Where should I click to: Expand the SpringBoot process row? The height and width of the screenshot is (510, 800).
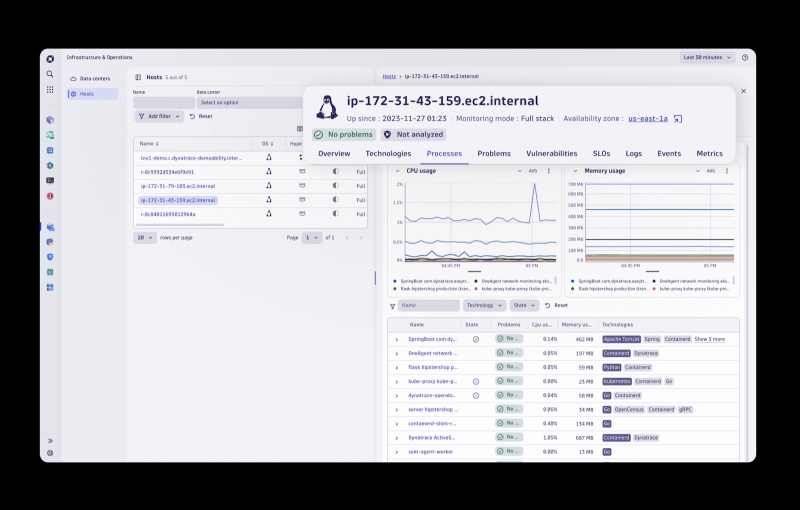click(x=396, y=340)
